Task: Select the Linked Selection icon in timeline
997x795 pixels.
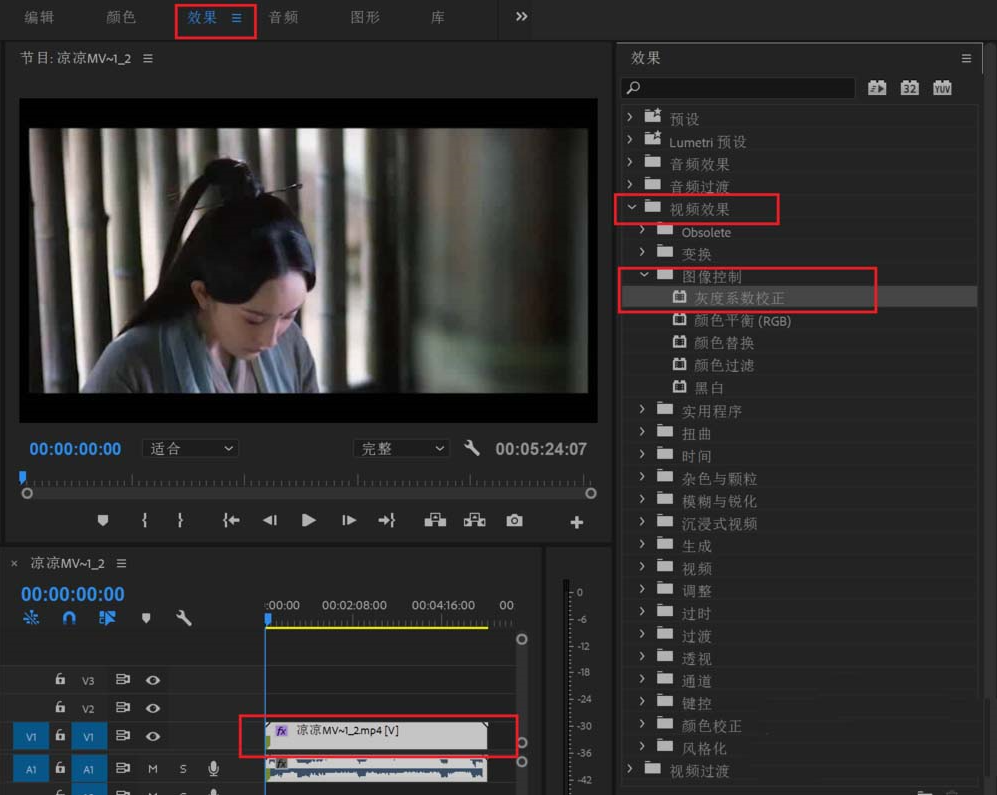Action: [x=108, y=618]
